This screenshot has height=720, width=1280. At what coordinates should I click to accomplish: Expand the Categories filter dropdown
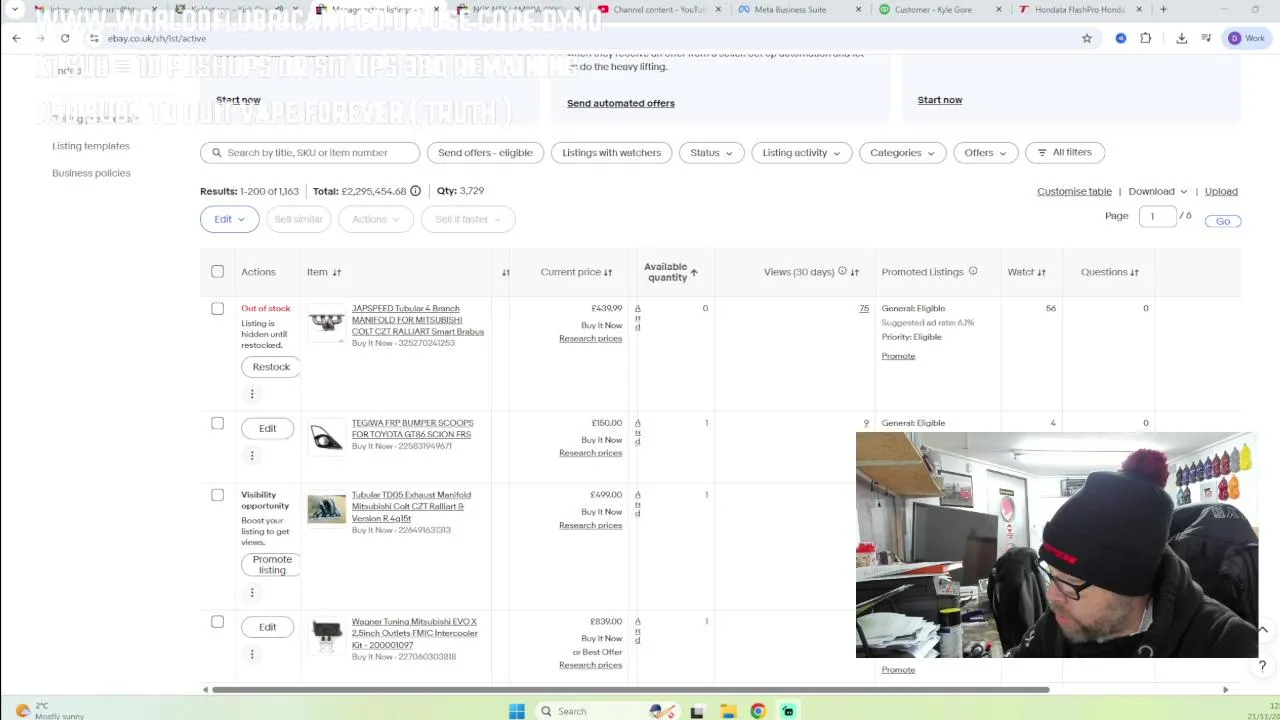tap(902, 153)
